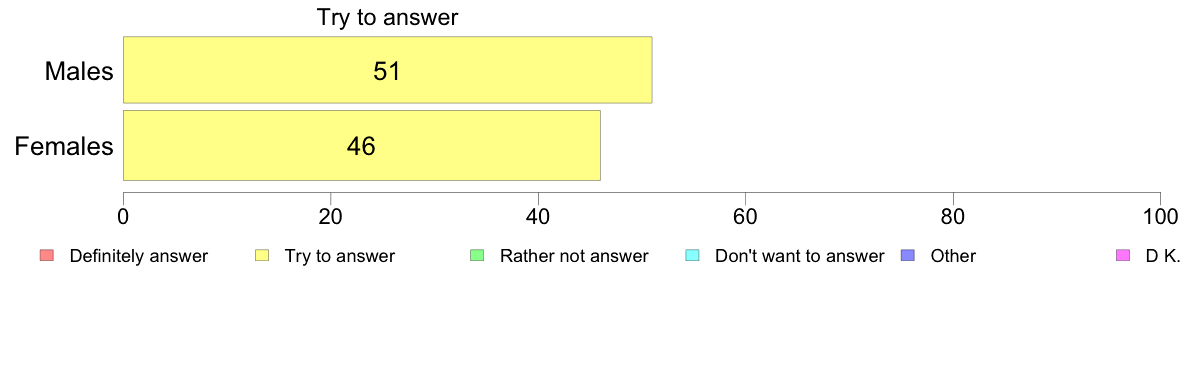The image size is (1188, 368).
Task: Click the cyan Don't want to answer swatch
Action: click(692, 256)
